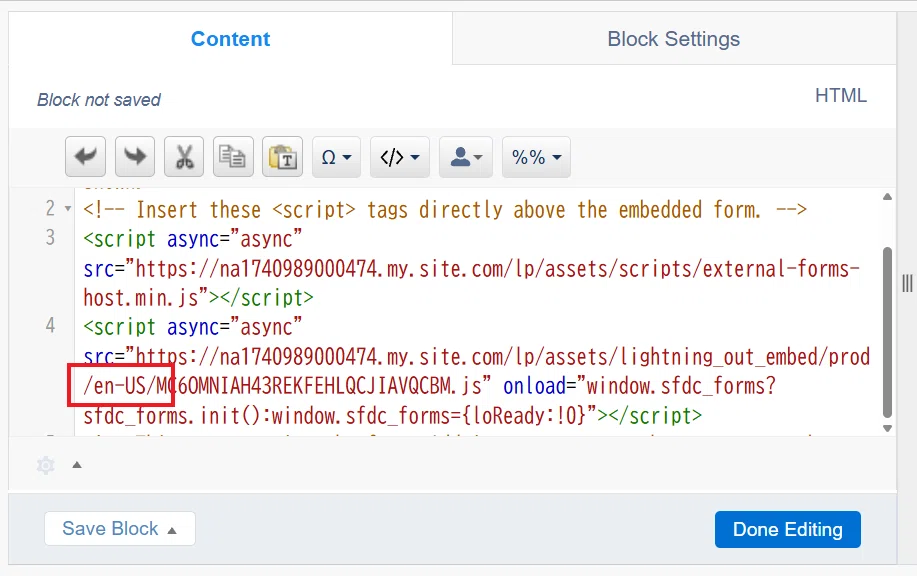917x576 pixels.
Task: Click line number 3 in the gutter
Action: [50, 238]
